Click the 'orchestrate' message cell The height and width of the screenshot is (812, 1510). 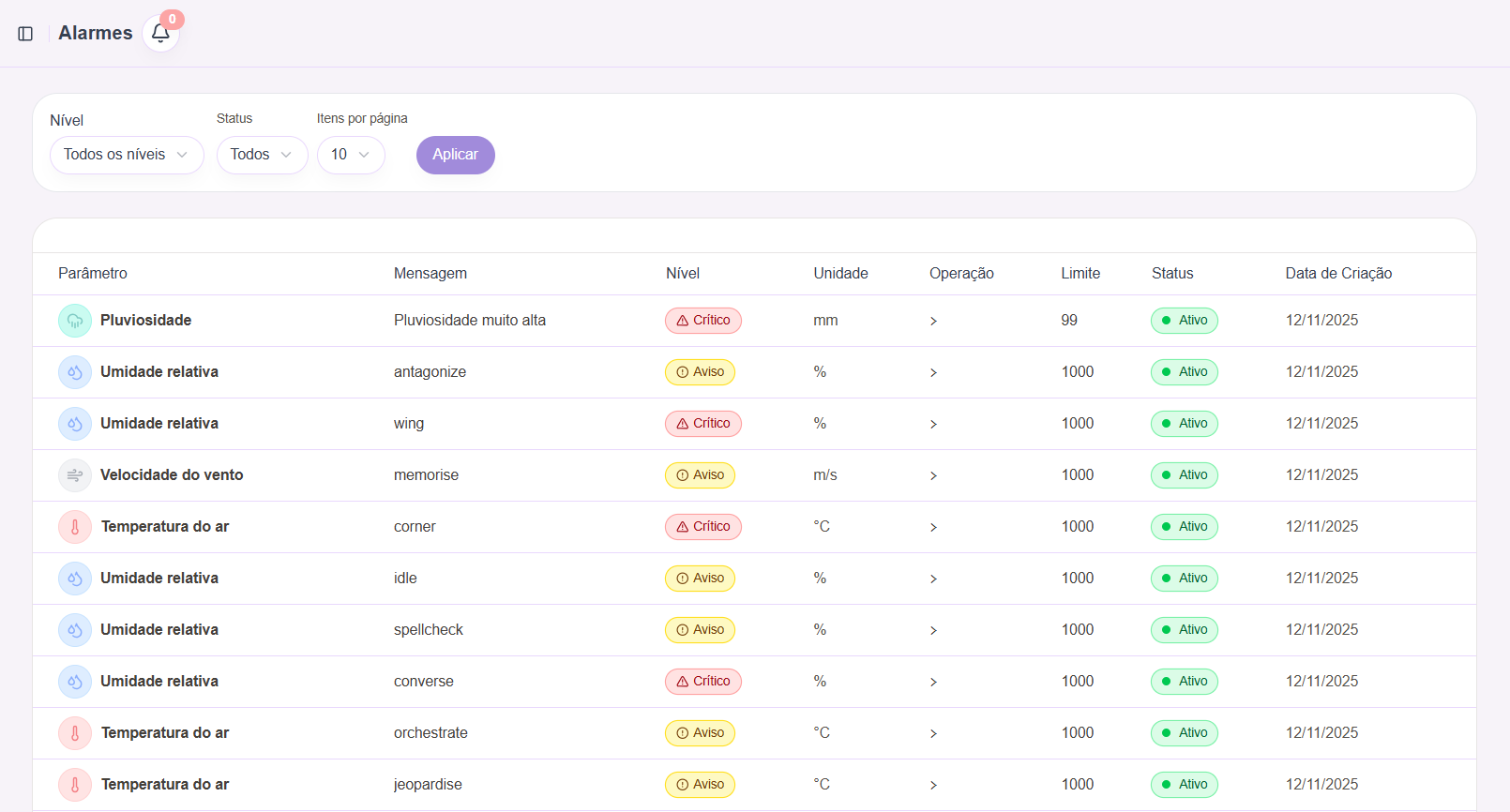430,733
